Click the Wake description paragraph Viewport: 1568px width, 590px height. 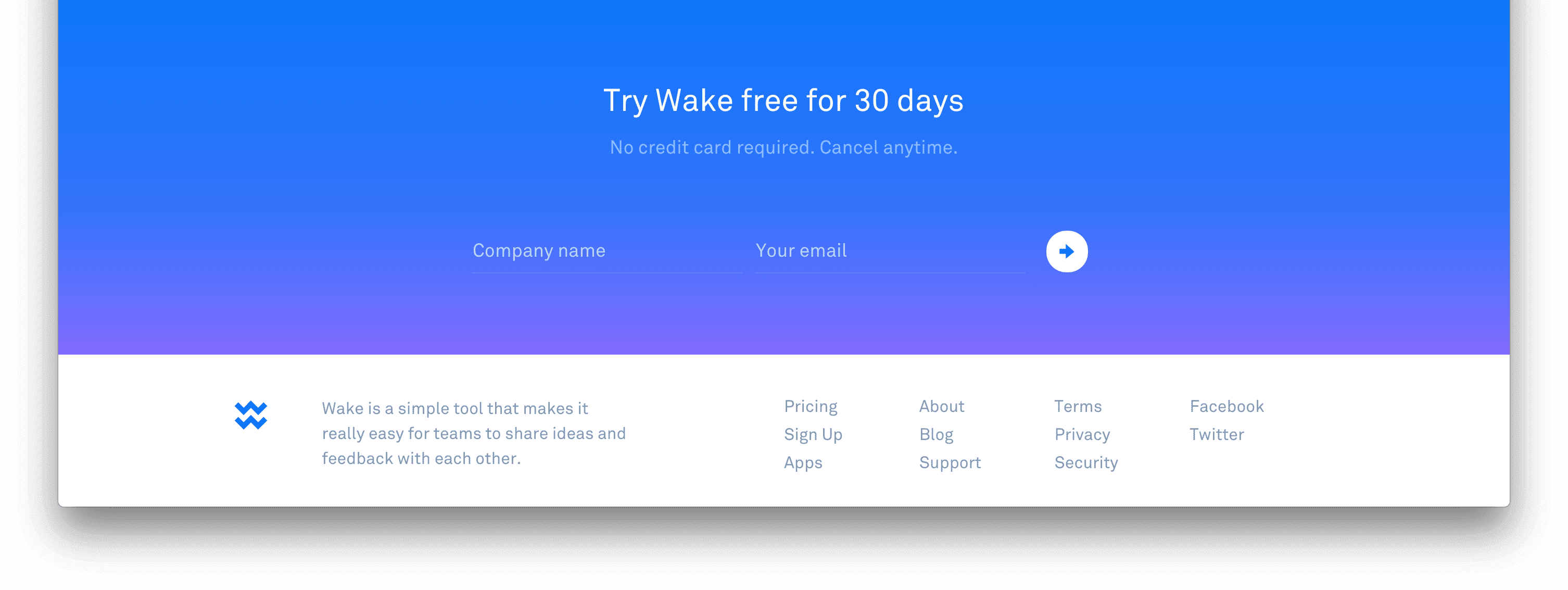point(473,433)
